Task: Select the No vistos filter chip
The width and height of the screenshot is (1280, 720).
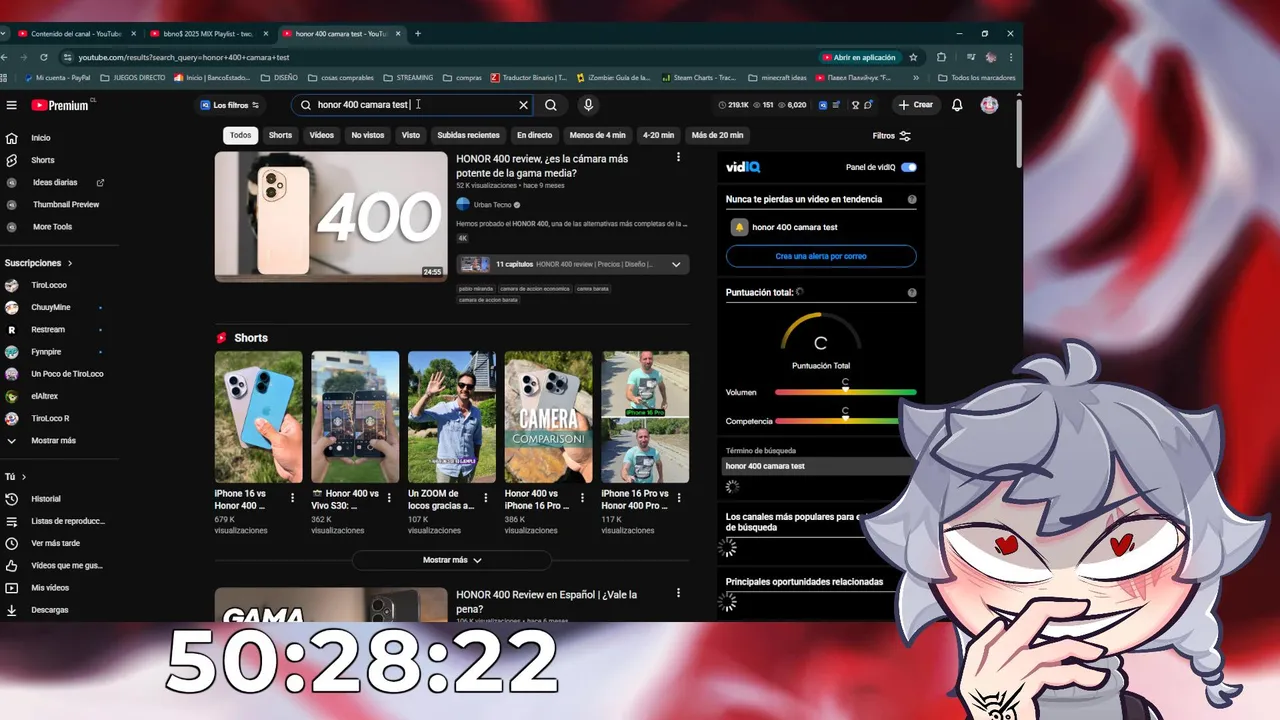Action: 368,135
